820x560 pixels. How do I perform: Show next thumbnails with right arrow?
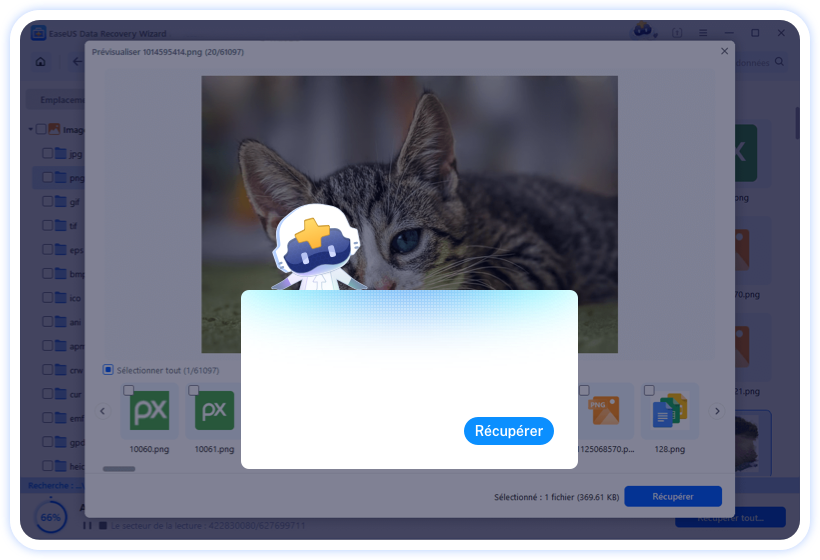tap(717, 411)
